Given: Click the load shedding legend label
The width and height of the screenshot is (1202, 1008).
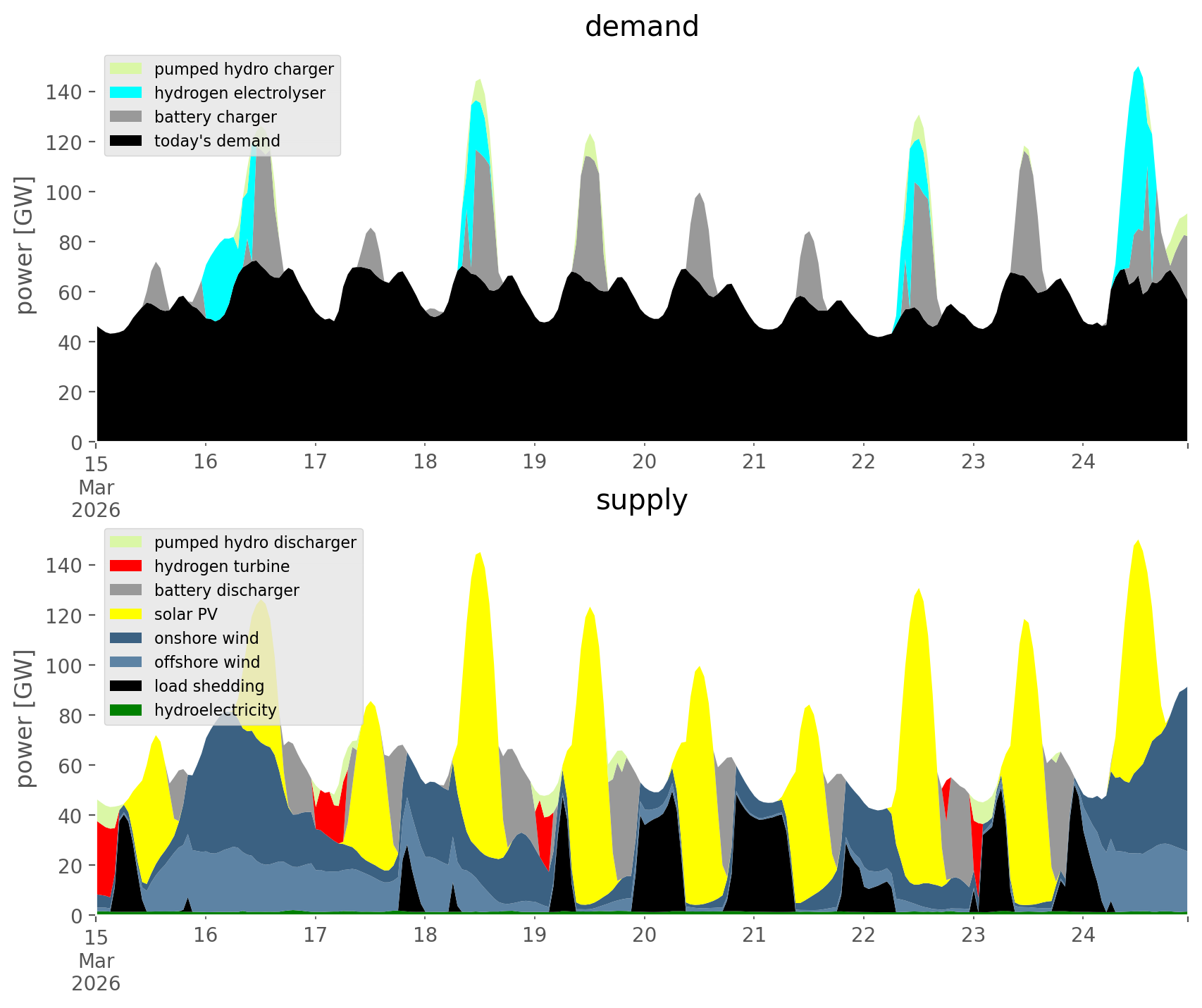Looking at the screenshot, I should point(209,686).
